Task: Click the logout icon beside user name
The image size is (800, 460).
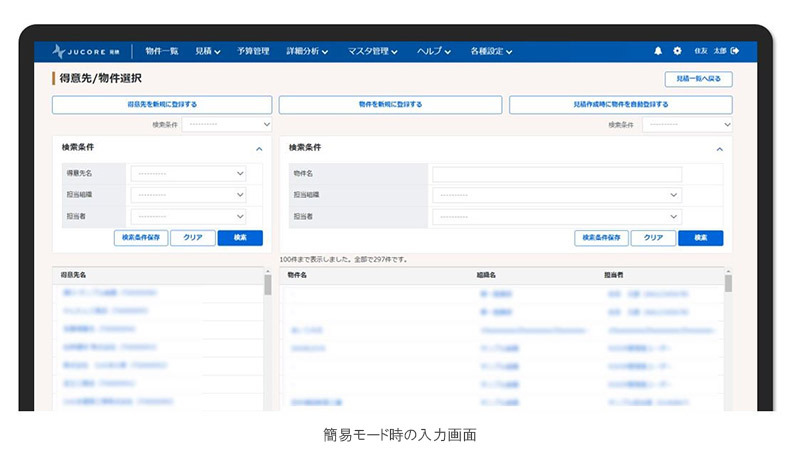Action: point(735,51)
